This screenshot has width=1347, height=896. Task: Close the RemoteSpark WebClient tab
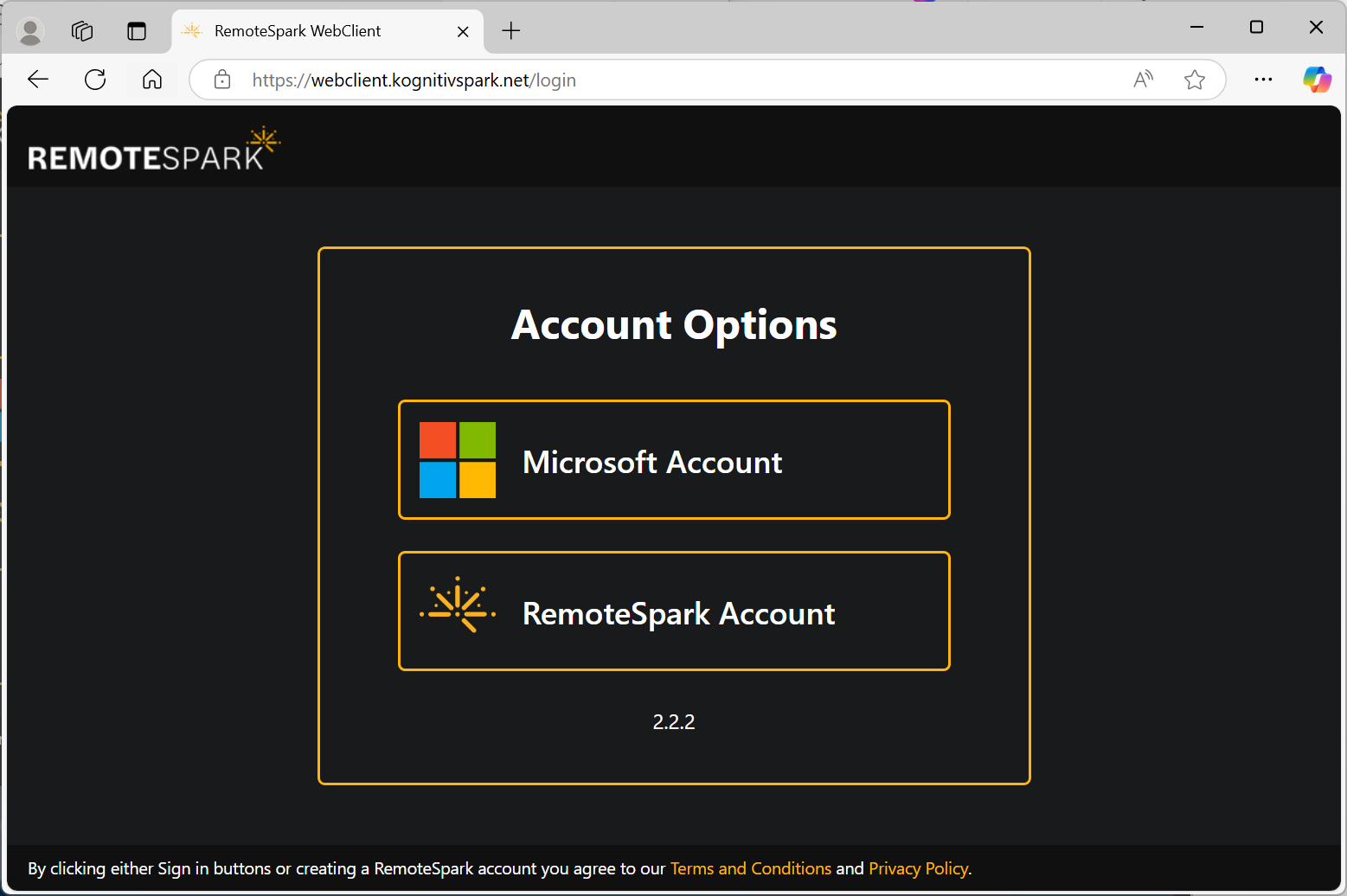point(463,31)
